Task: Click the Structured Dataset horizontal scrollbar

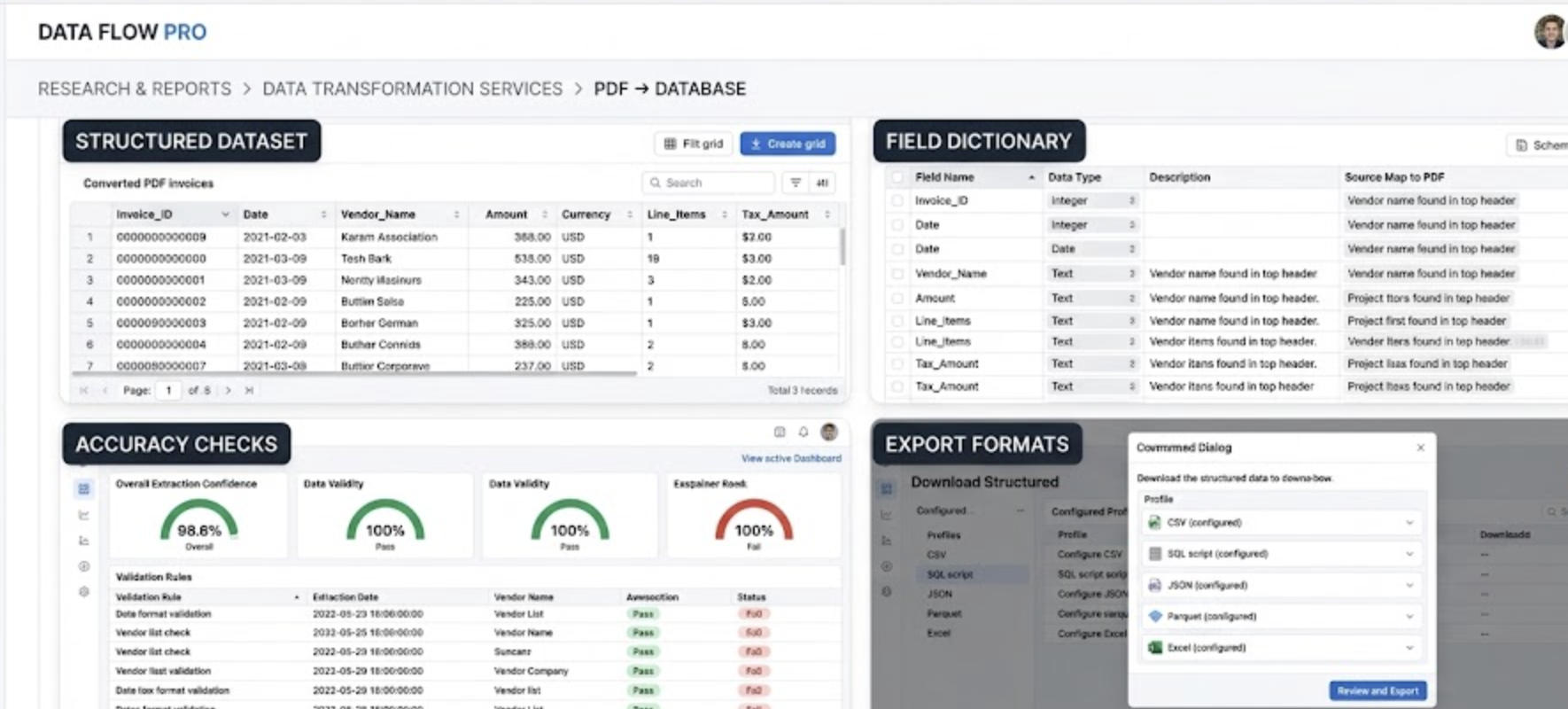Action: tap(354, 373)
